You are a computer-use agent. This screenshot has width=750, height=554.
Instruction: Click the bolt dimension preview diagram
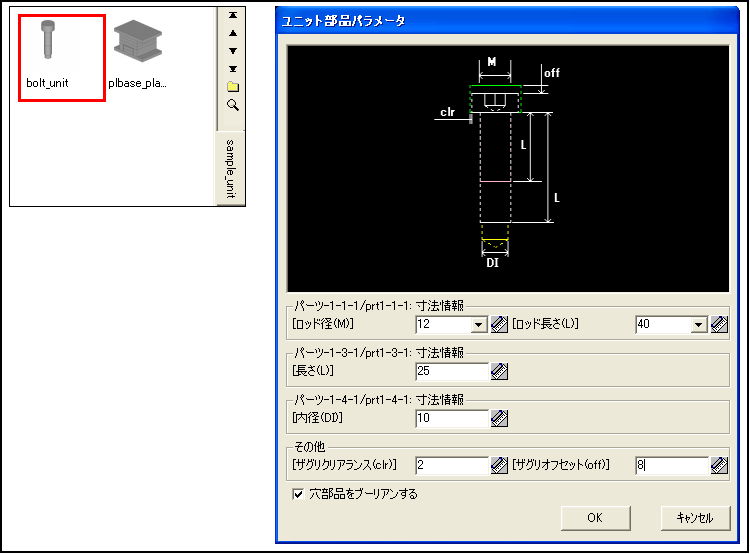[508, 168]
